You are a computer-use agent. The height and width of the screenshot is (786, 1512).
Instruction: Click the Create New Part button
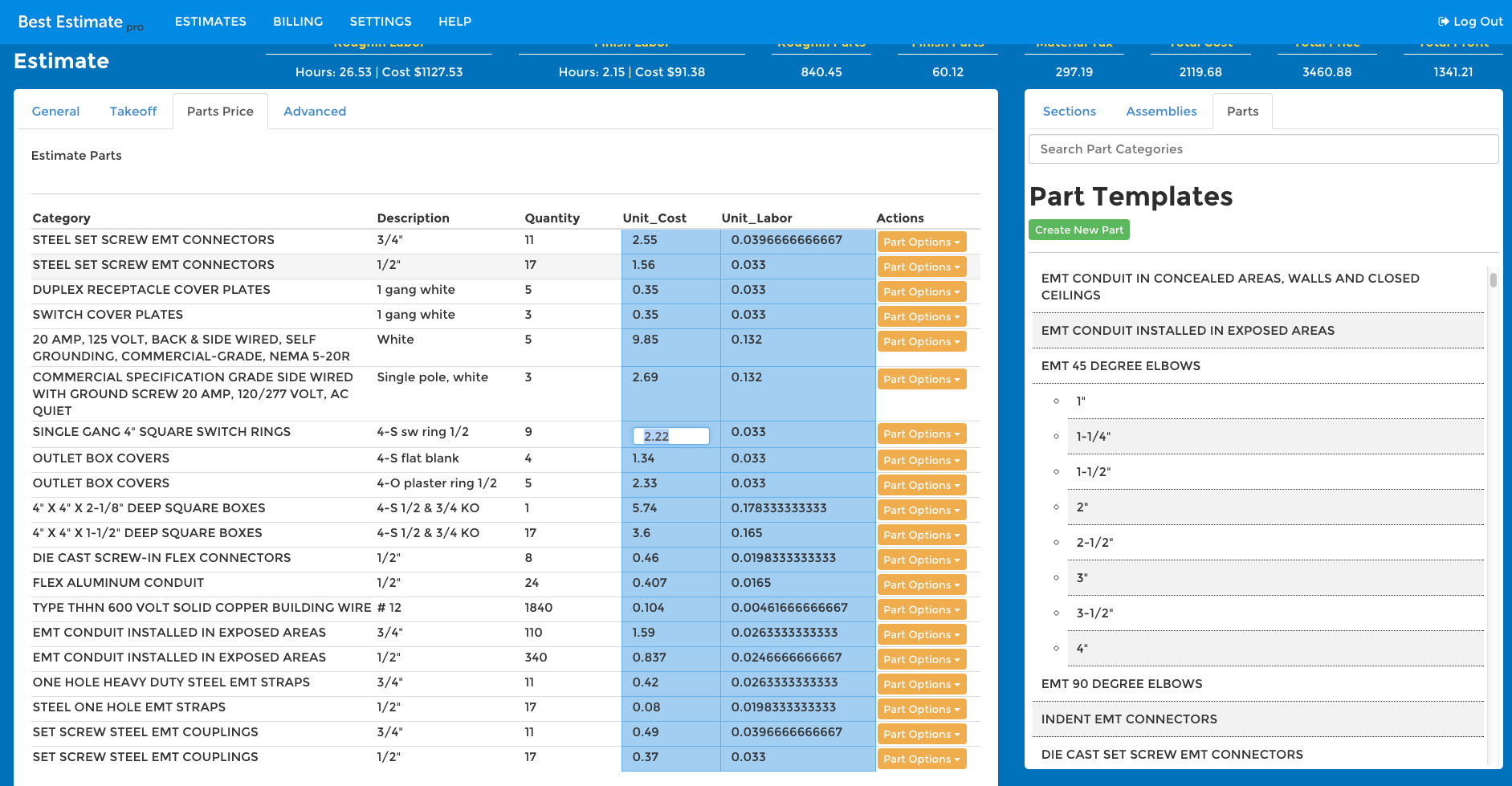[1078, 230]
